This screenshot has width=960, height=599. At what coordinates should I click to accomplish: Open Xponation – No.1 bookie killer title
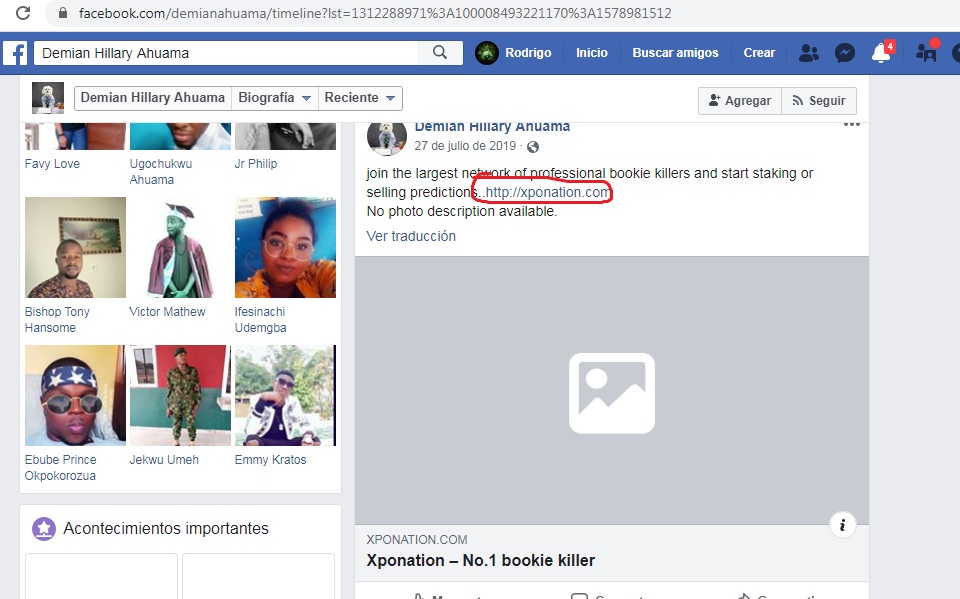481,560
